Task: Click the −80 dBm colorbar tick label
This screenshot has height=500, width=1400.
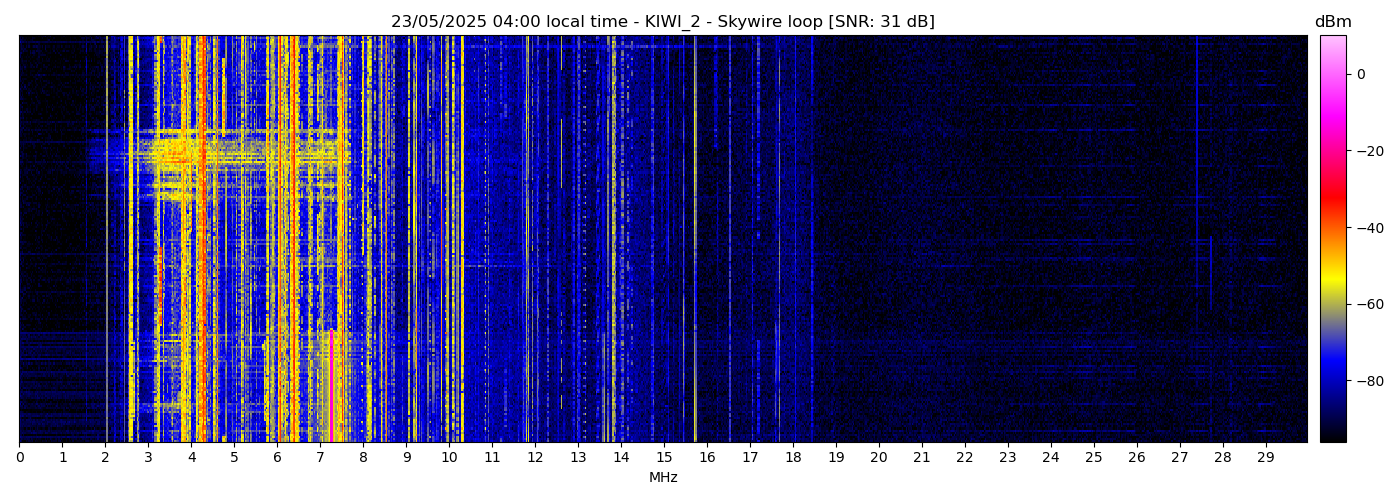Action: click(x=1367, y=381)
